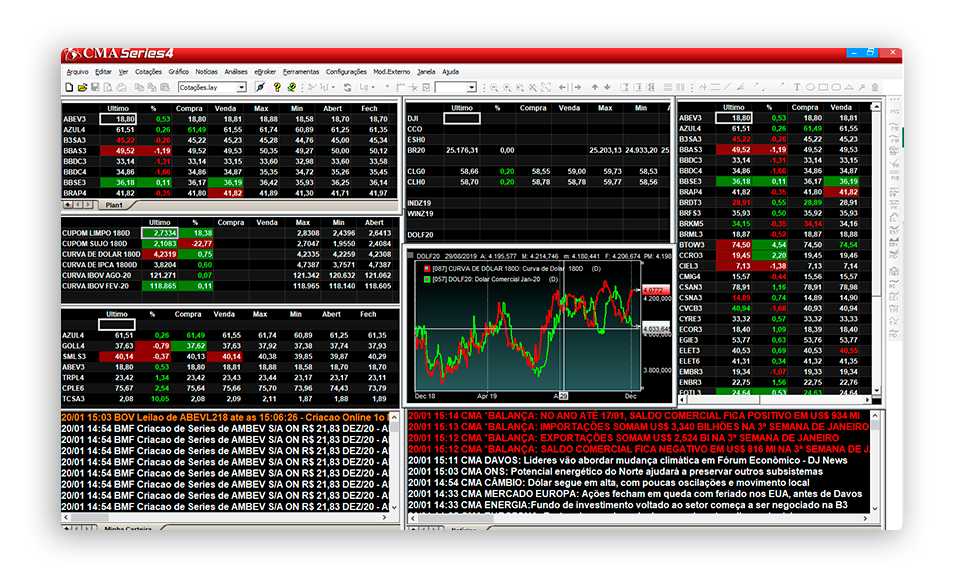Click the up arrow of the left news scrollbar

[395, 418]
